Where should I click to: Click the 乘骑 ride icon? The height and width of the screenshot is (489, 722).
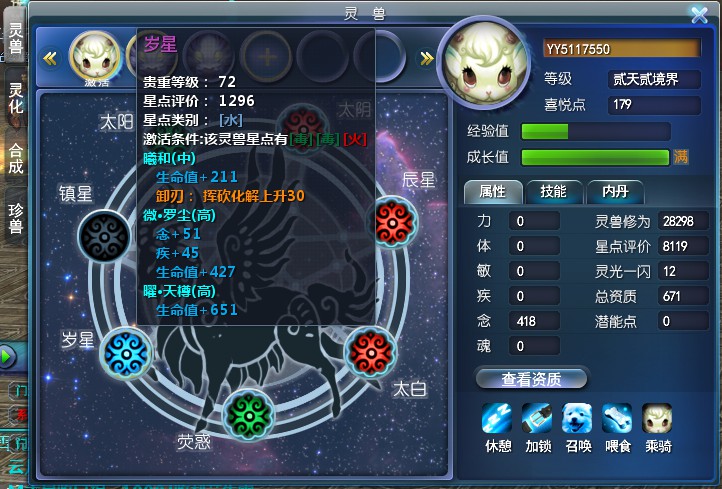click(x=657, y=419)
